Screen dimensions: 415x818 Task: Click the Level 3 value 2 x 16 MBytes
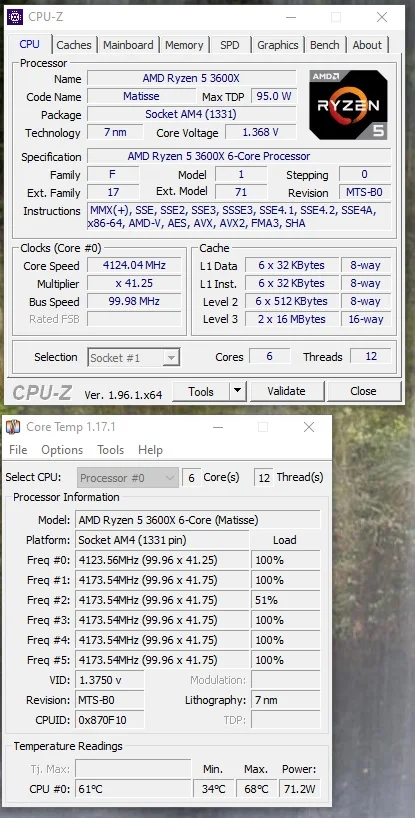(x=291, y=319)
